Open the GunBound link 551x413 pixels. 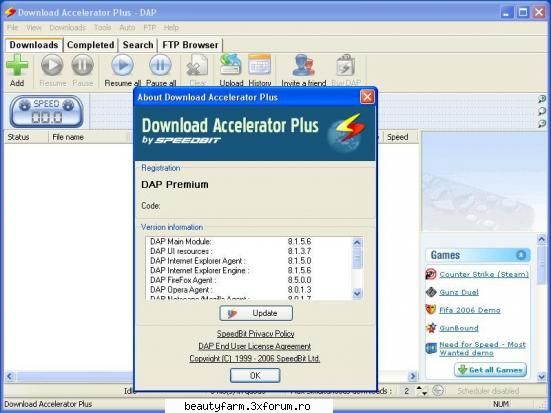click(459, 328)
